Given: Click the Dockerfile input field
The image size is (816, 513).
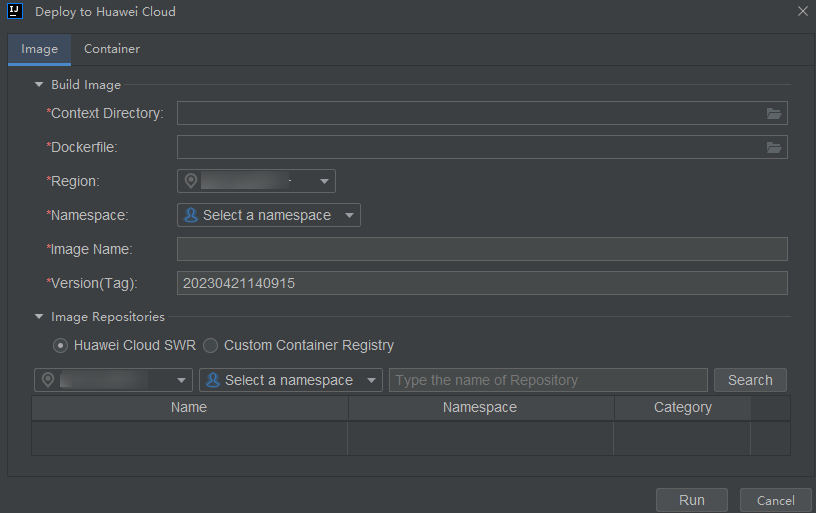Looking at the screenshot, I should (482, 148).
